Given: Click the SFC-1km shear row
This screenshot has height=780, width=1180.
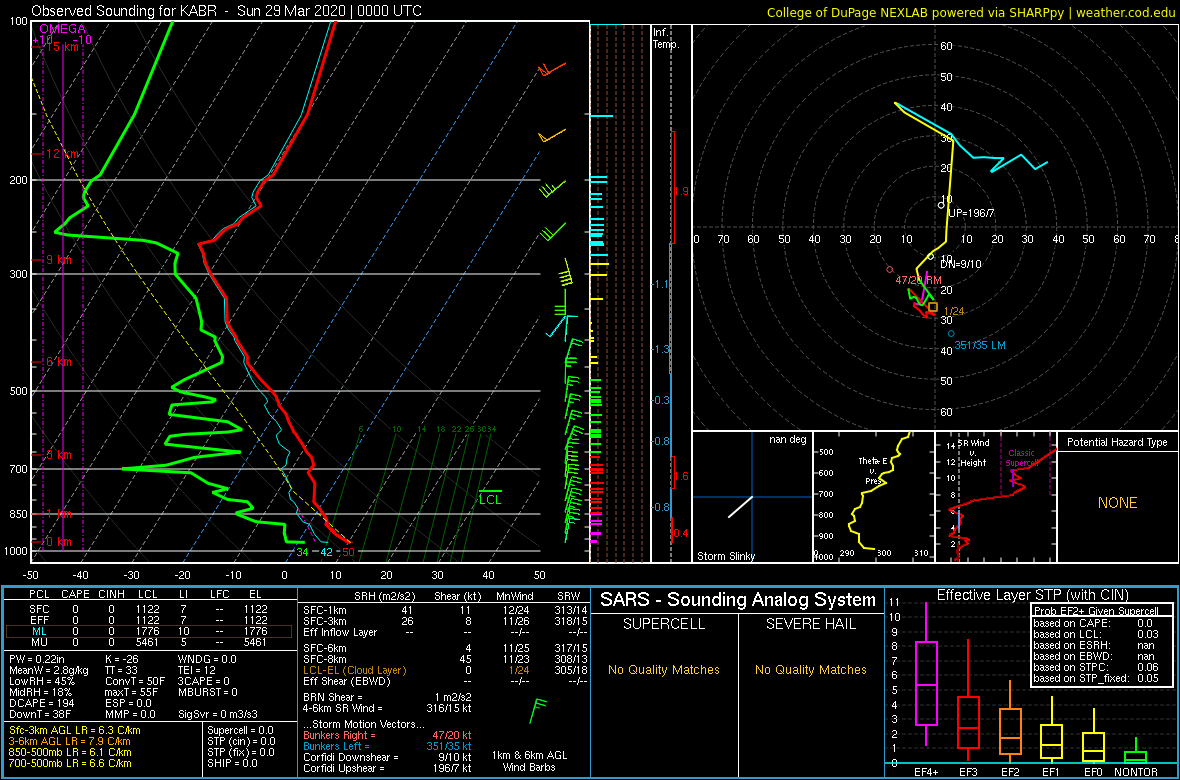Looking at the screenshot, I should pos(446,609).
